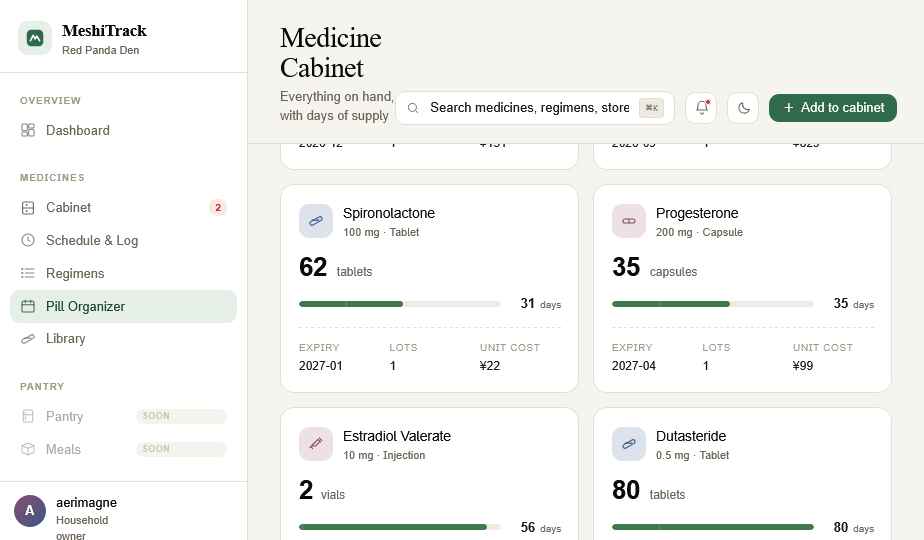The height and width of the screenshot is (540, 924).
Task: Click the Cabinet badge showing 2
Action: tap(218, 208)
